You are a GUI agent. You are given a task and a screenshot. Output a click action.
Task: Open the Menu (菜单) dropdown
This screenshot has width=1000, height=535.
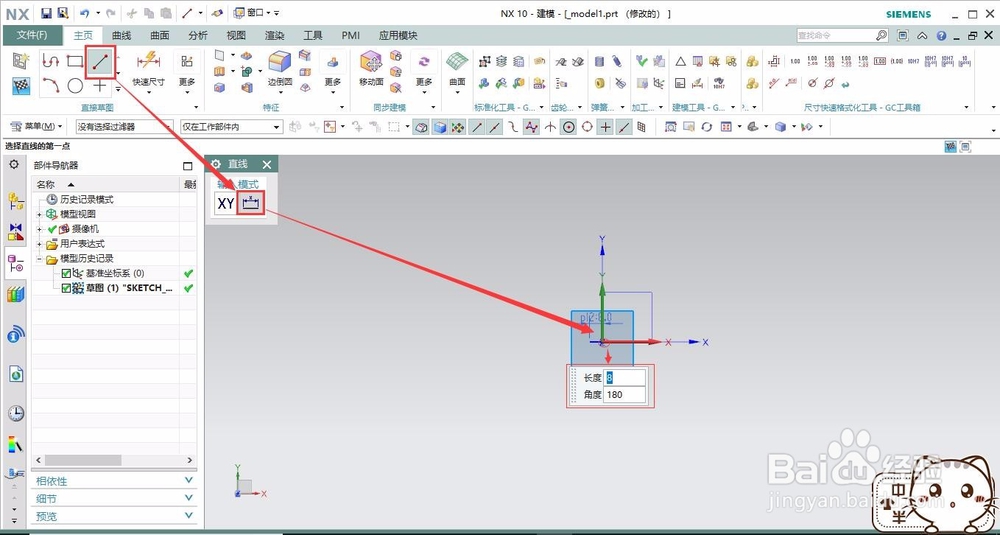pos(37,126)
